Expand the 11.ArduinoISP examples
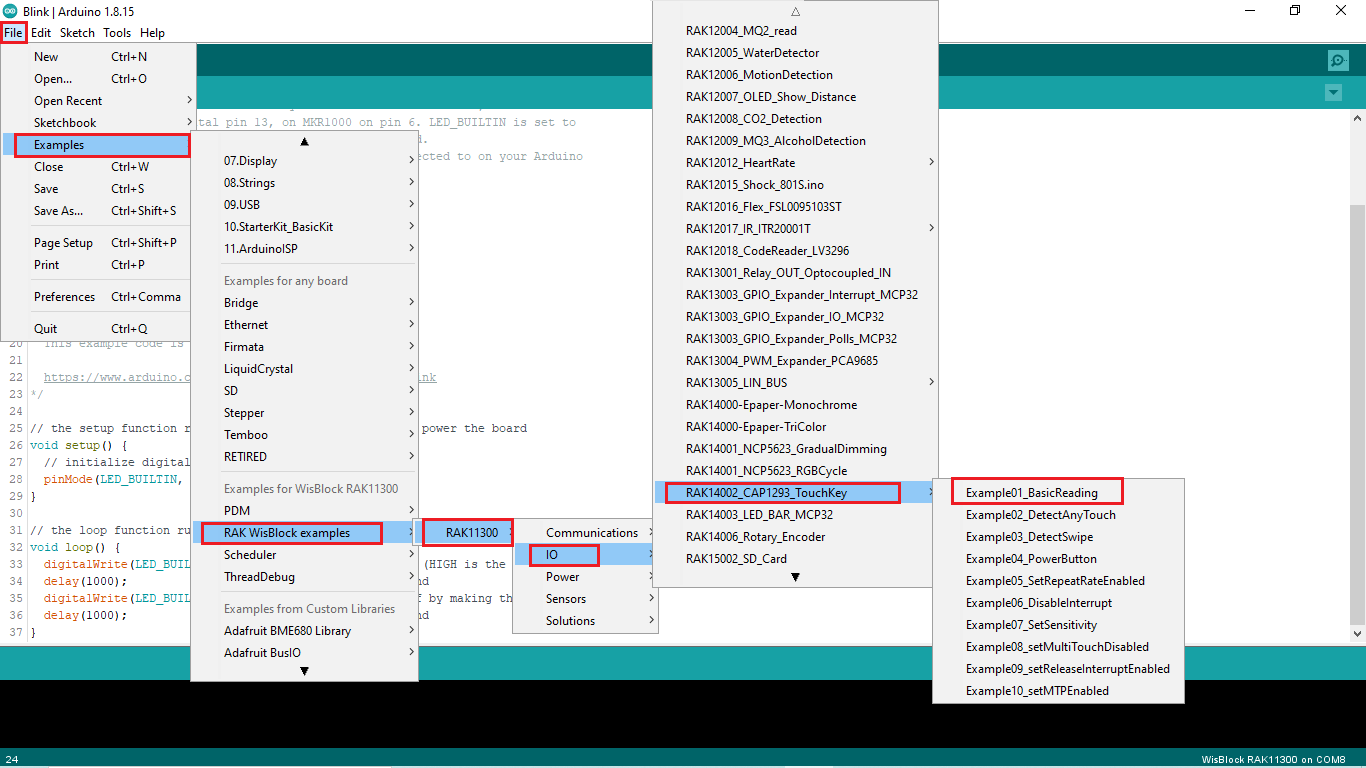 tap(304, 249)
